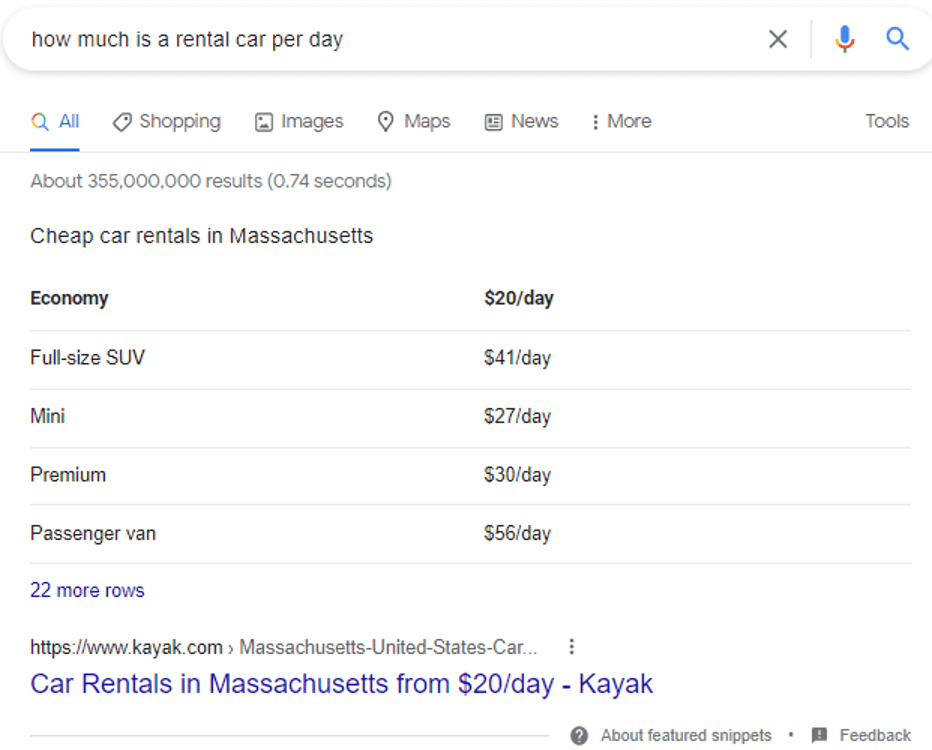
Task: Click the Images photo icon
Action: pos(263,121)
